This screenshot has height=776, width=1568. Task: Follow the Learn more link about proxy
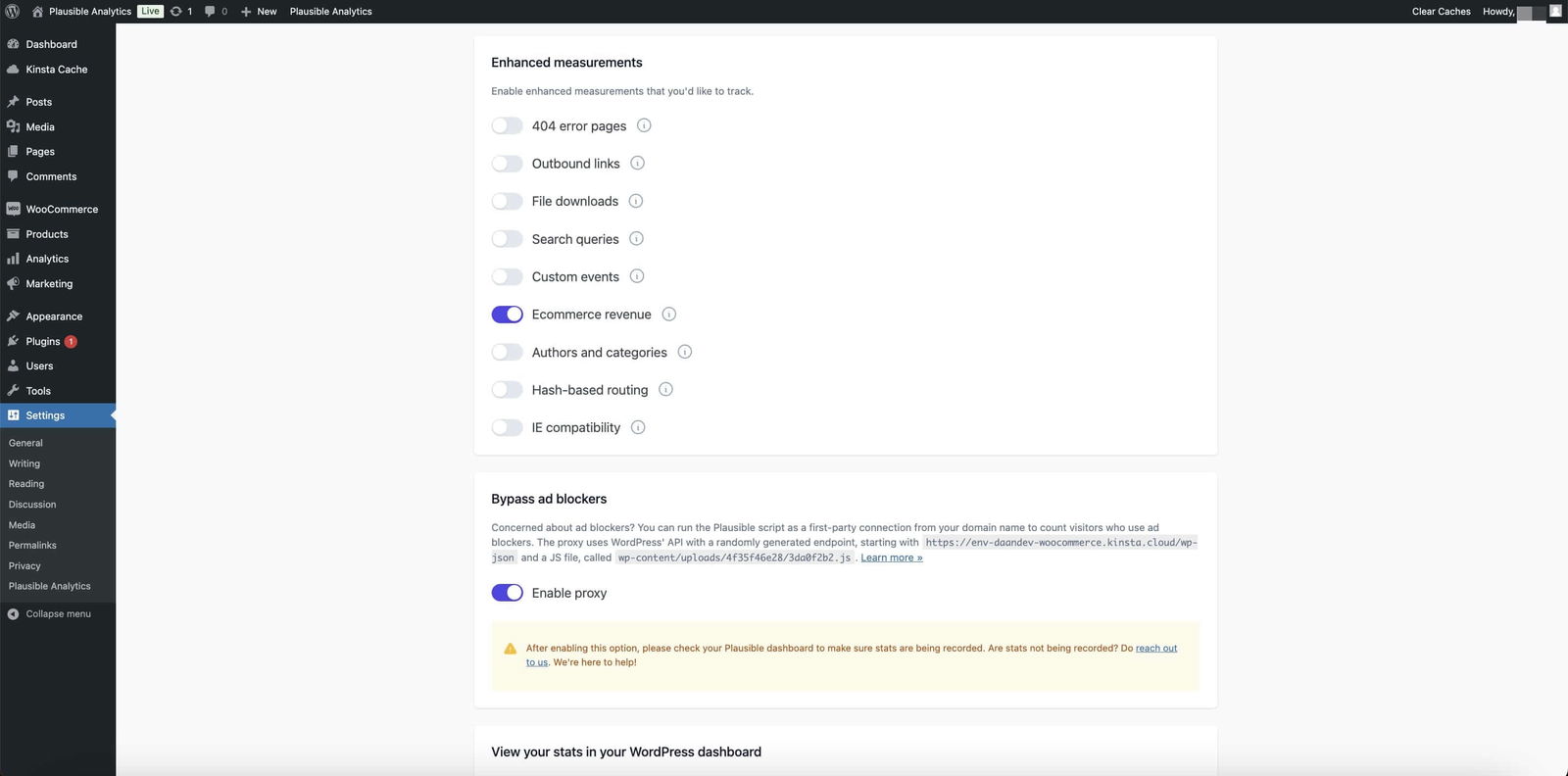point(891,558)
